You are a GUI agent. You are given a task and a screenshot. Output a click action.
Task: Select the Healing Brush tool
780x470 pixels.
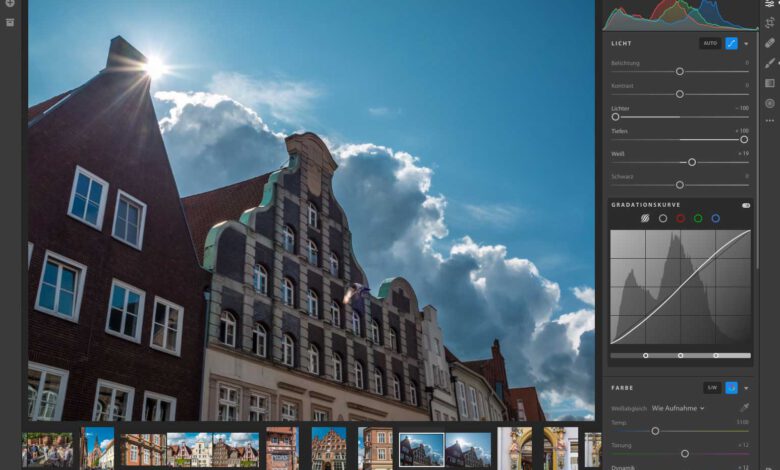[770, 42]
